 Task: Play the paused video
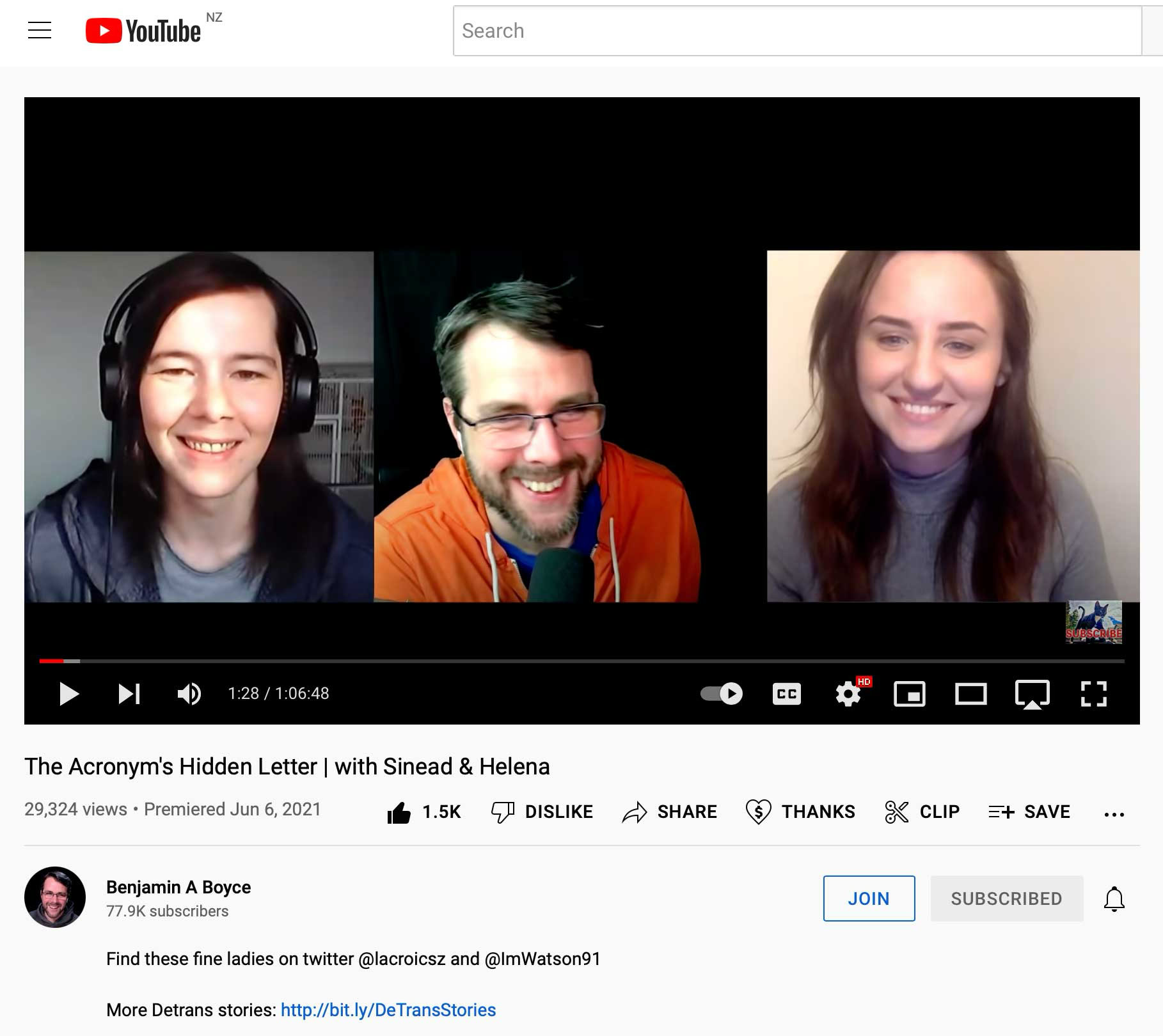click(x=68, y=694)
